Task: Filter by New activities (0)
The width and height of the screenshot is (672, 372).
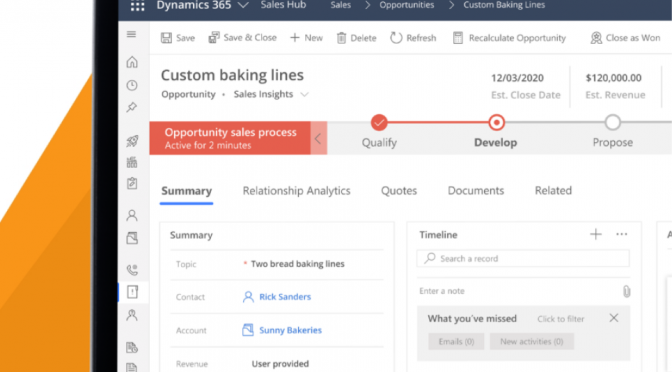Action: (531, 342)
